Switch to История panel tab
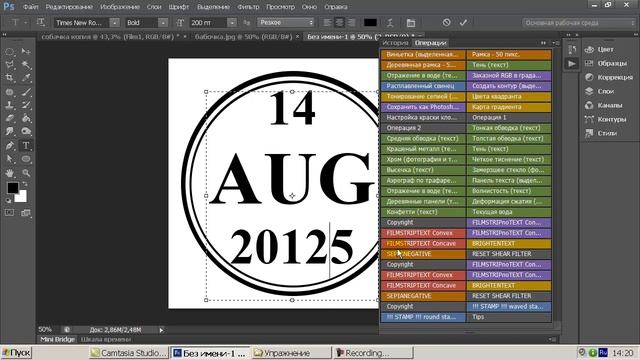Image resolution: width=640 pixels, height=360 pixels. point(395,43)
